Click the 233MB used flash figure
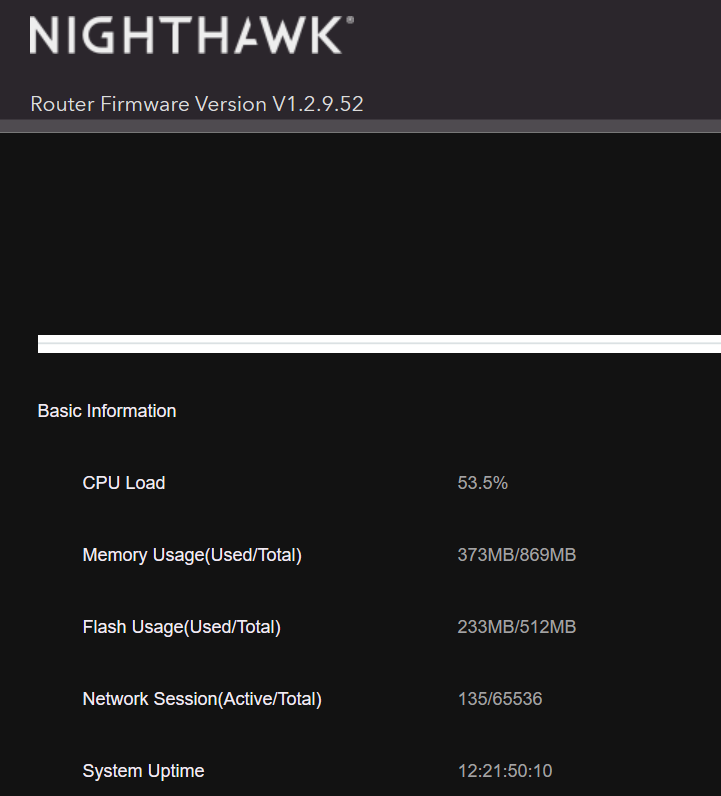 tap(485, 627)
